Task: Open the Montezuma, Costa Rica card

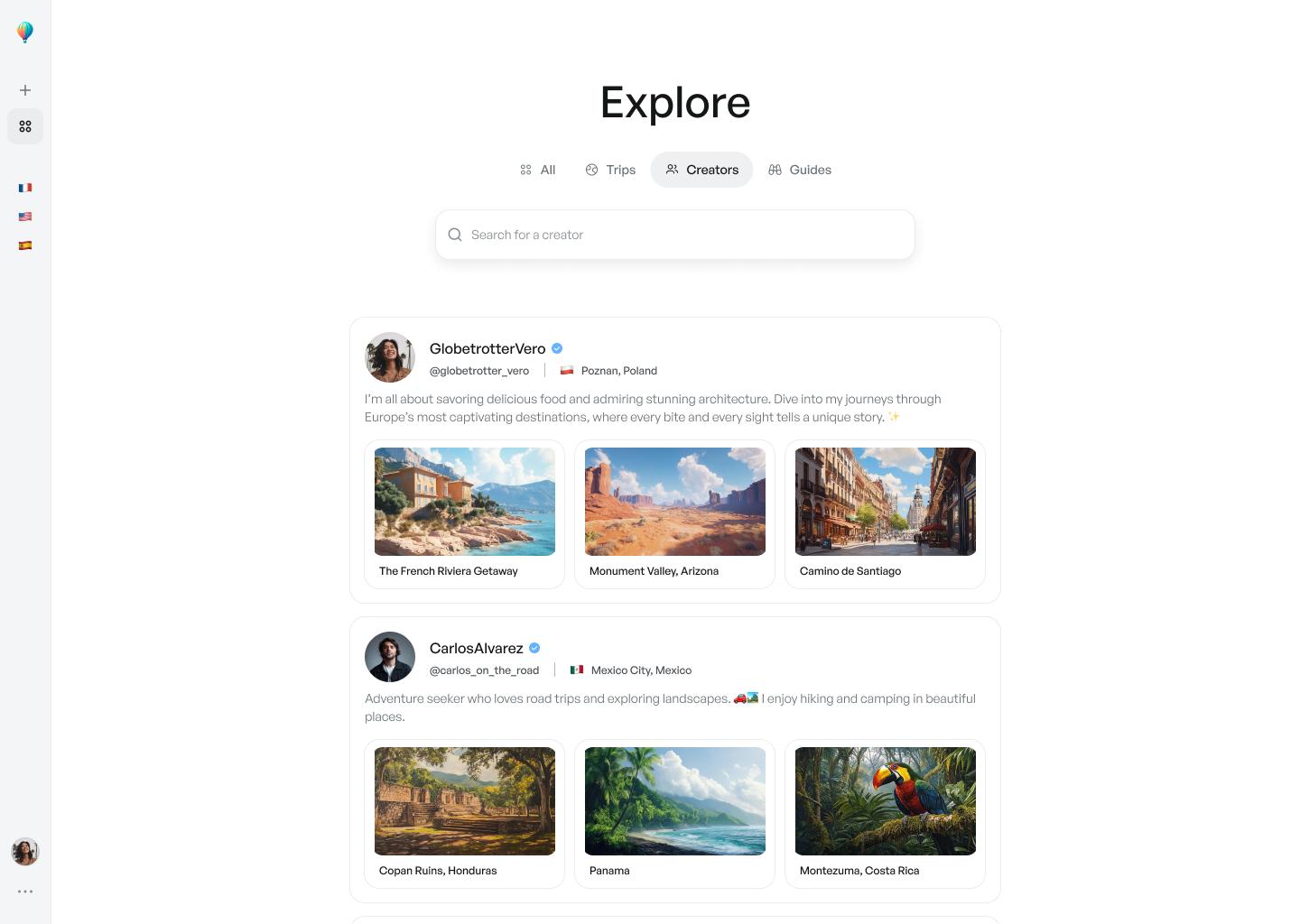Action: click(885, 814)
